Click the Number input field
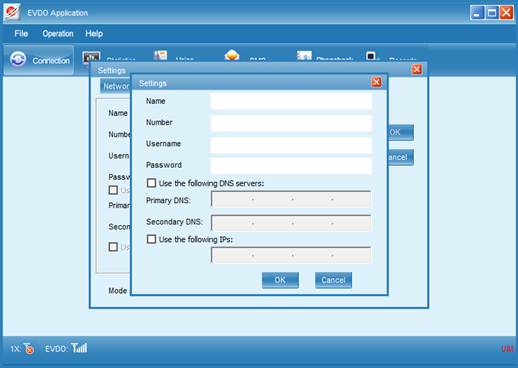Image resolution: width=518 pixels, height=368 pixels. 291,123
